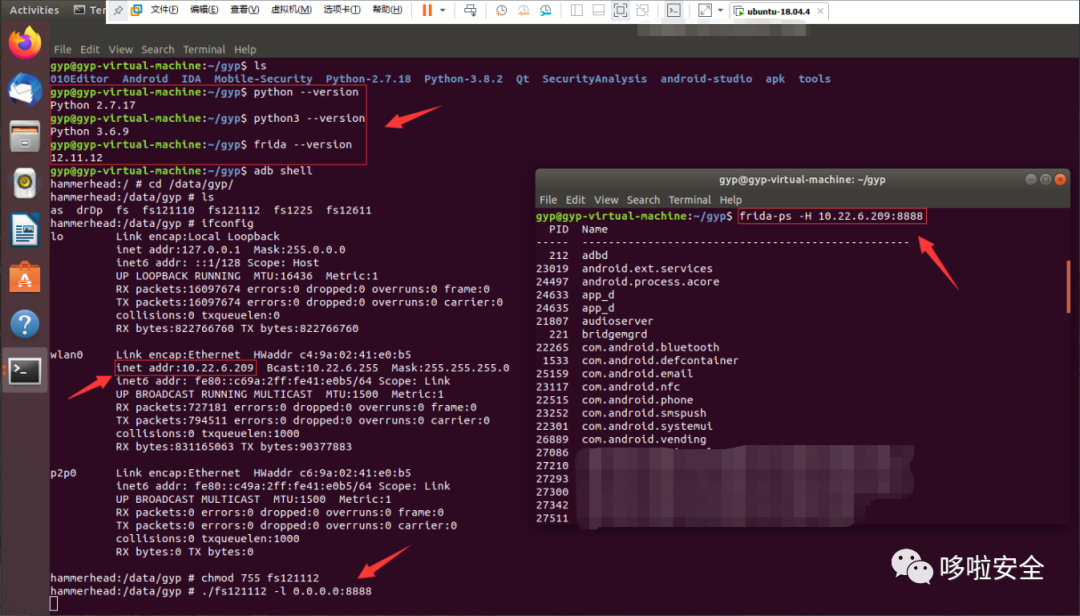Toggle the VMware thumbnail bar
Viewport: 1080px width, 616px height.
[x=599, y=10]
